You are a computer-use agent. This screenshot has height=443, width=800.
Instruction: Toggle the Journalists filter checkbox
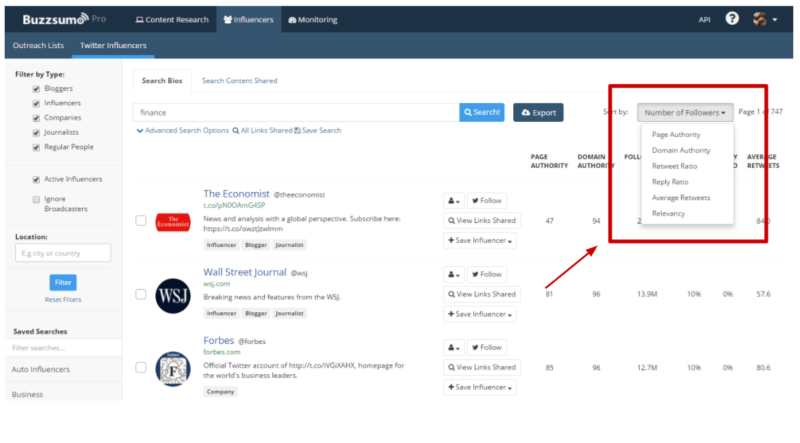pos(36,133)
